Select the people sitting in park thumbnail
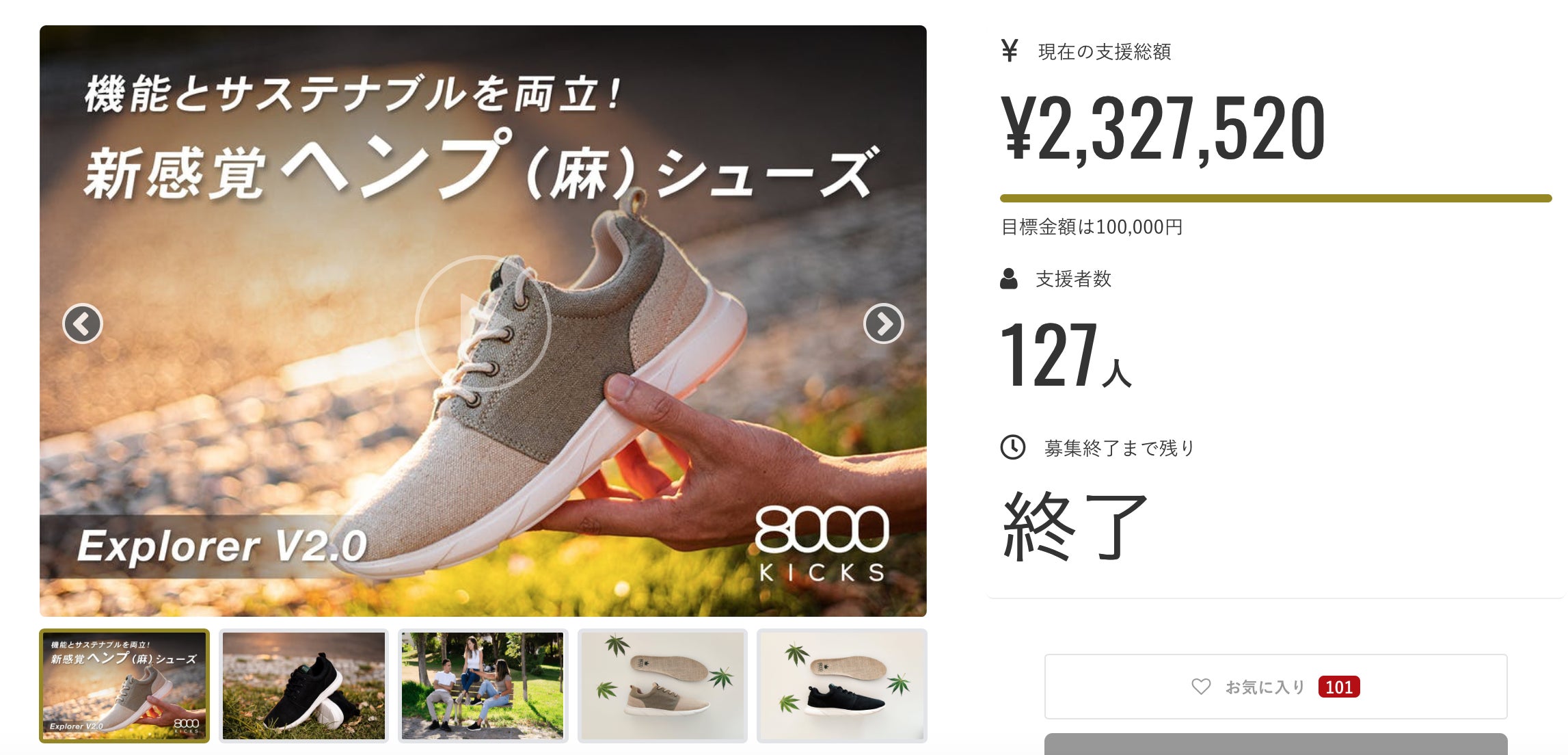 [x=483, y=685]
